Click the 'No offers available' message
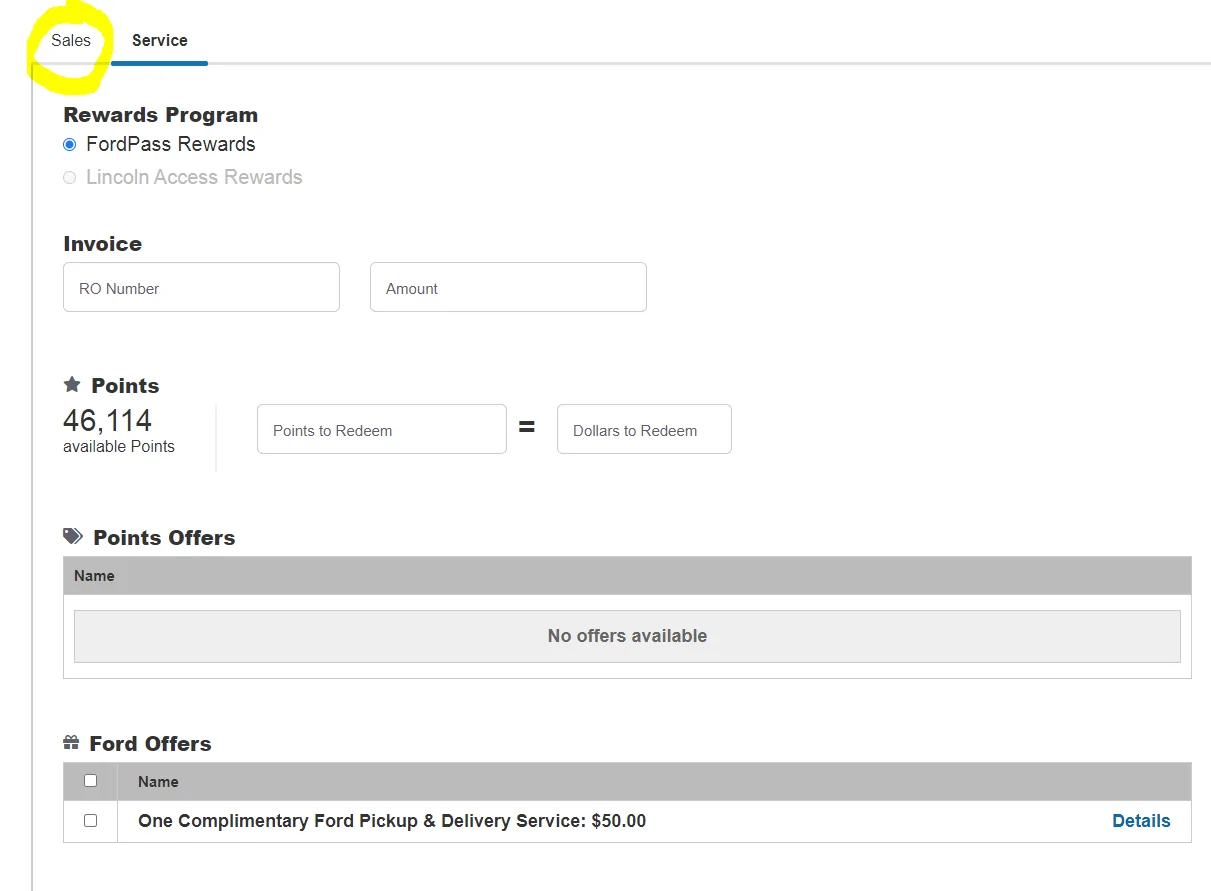 [627, 636]
